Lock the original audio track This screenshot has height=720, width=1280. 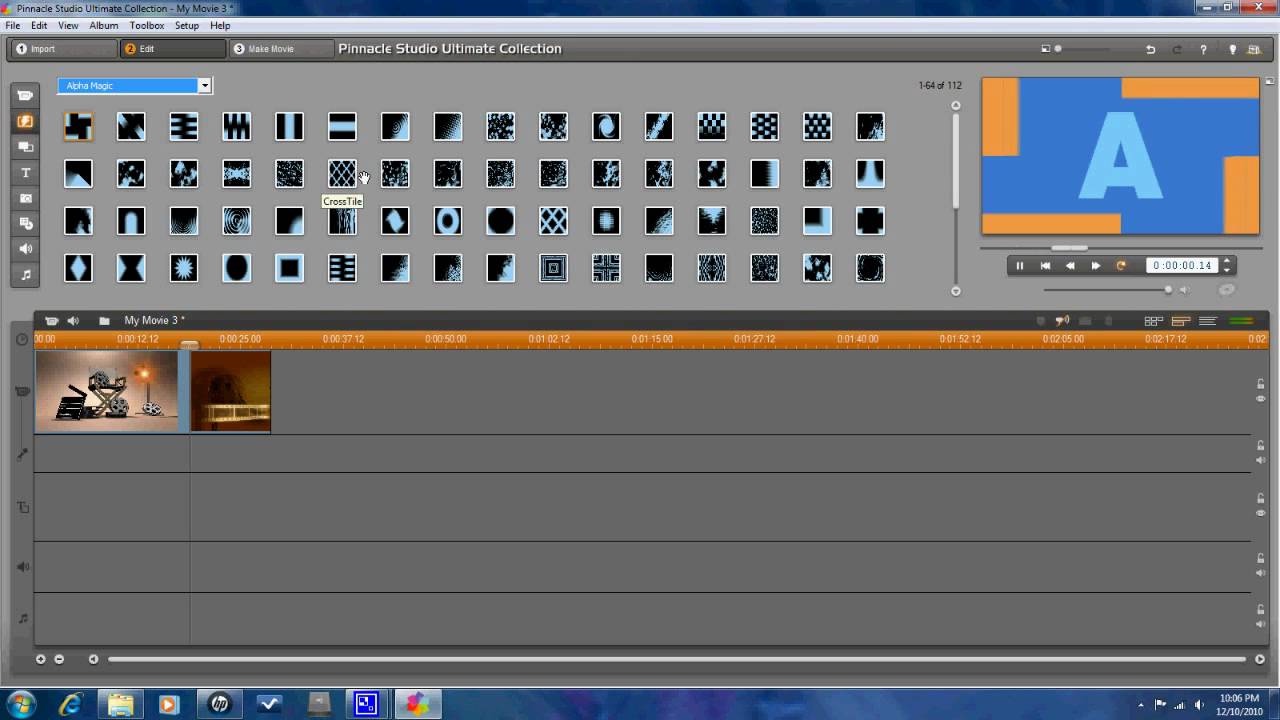tap(1261, 446)
